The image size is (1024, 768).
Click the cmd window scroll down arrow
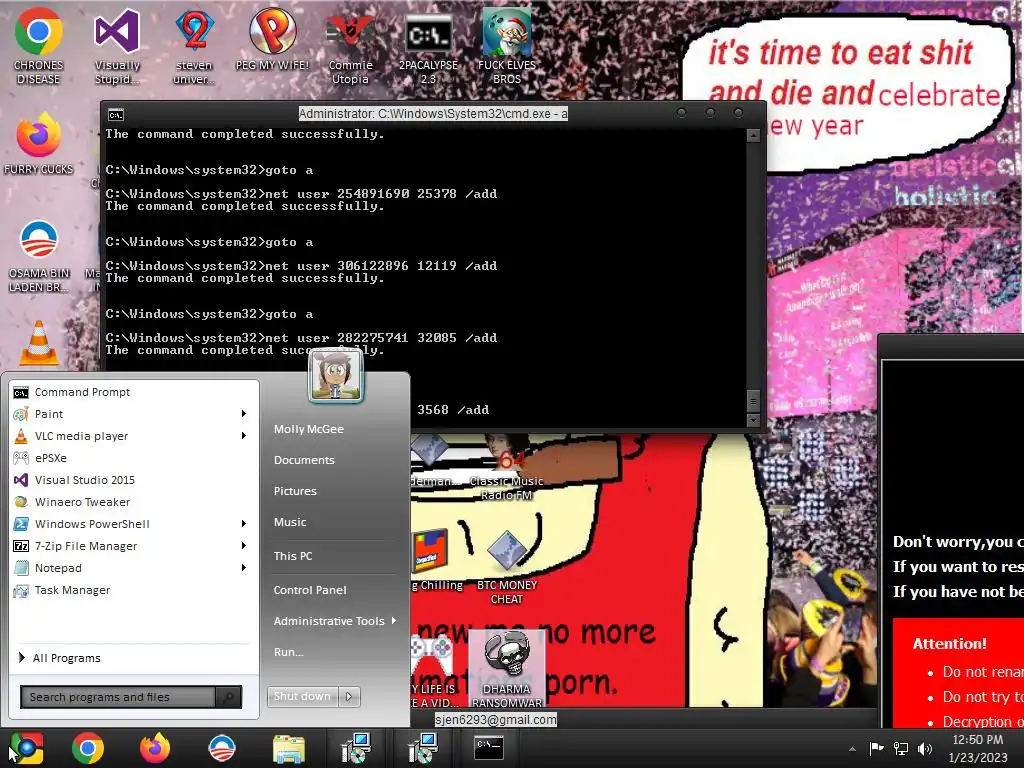pos(753,421)
